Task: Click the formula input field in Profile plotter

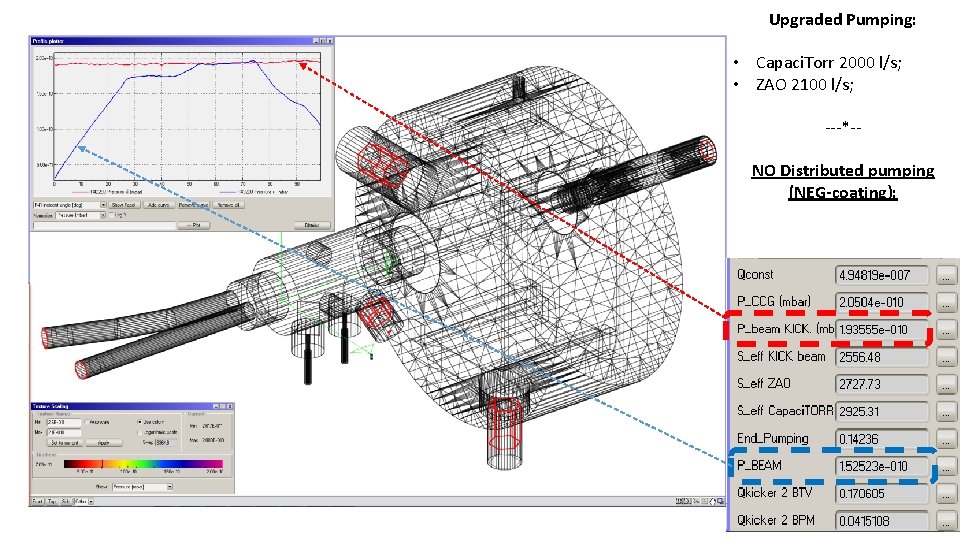Action: pyautogui.click(x=104, y=225)
